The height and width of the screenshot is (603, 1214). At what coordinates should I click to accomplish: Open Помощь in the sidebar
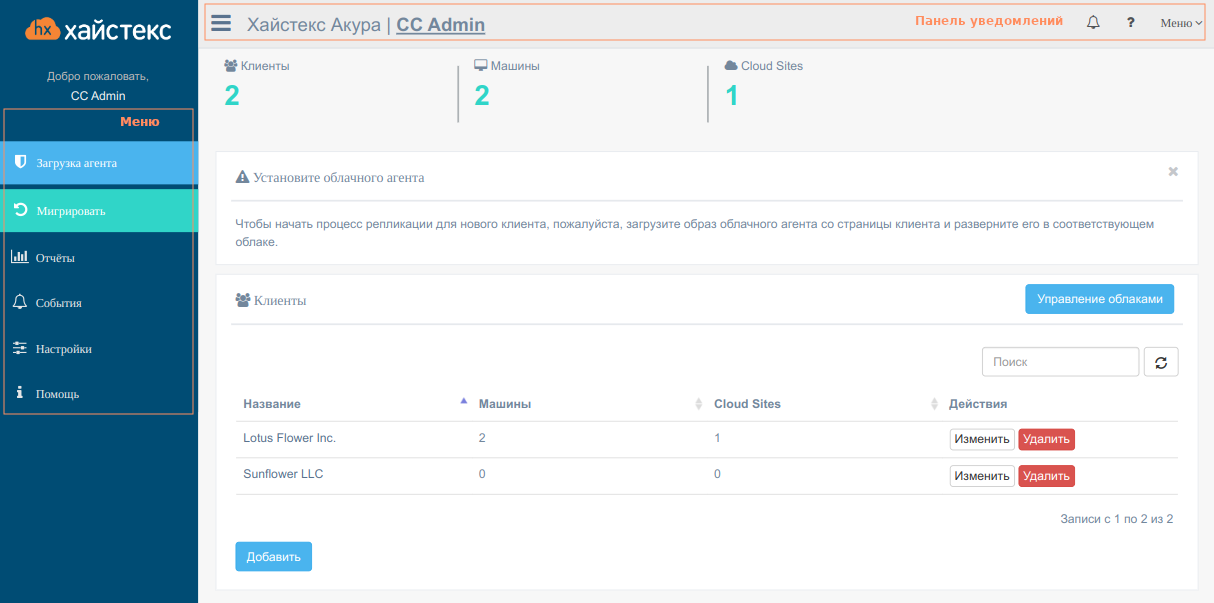[x=57, y=394]
